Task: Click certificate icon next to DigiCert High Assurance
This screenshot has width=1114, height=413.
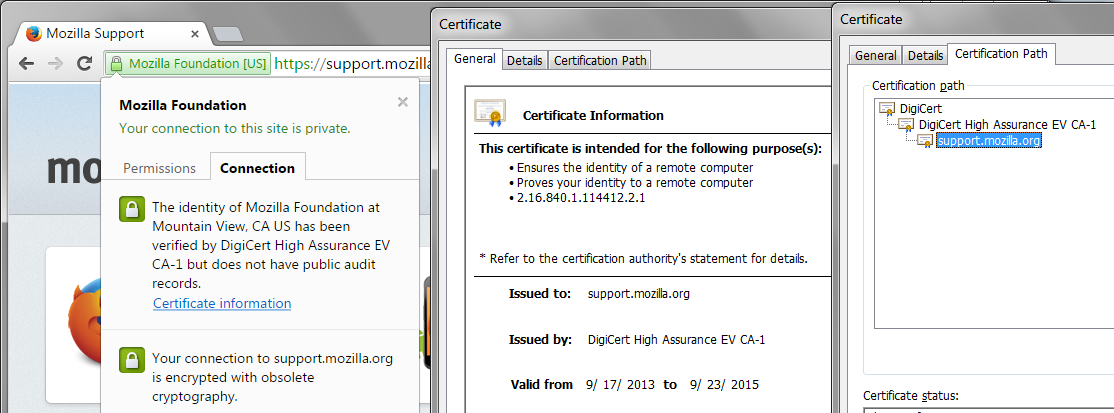Action: pyautogui.click(x=907, y=125)
